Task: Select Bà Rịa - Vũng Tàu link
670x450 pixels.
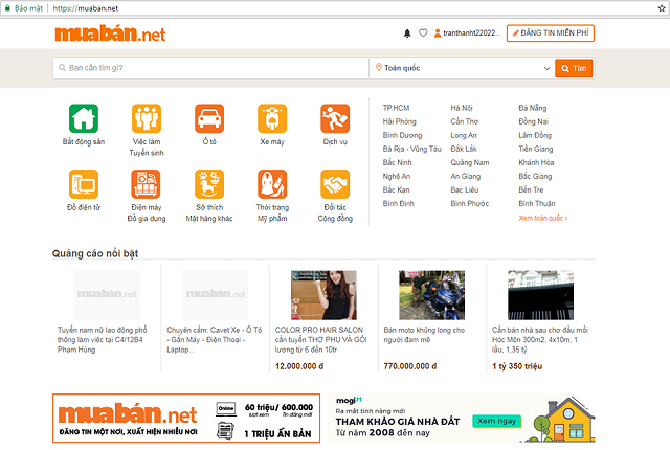Action: point(412,149)
